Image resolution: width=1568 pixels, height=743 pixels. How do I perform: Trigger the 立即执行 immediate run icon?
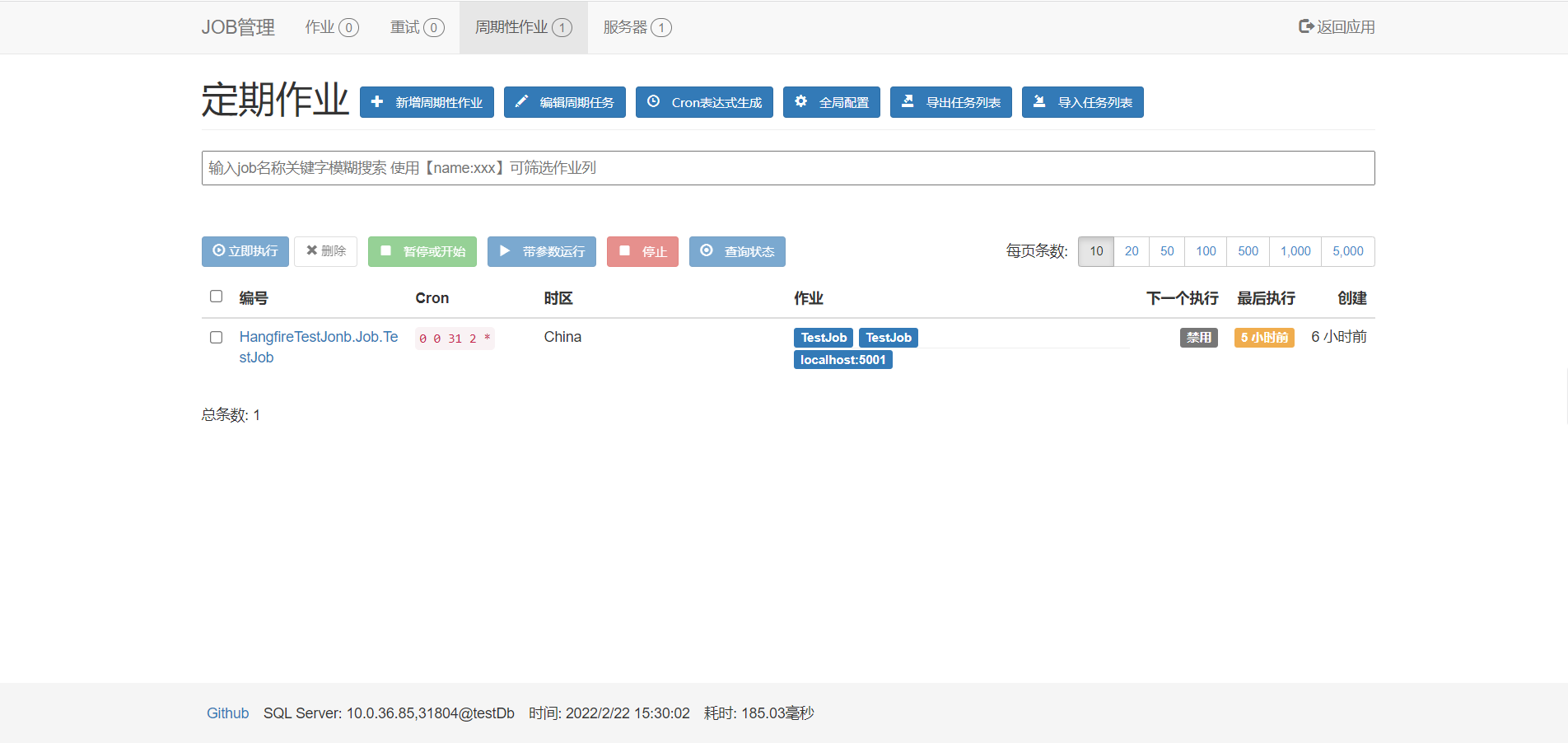217,251
